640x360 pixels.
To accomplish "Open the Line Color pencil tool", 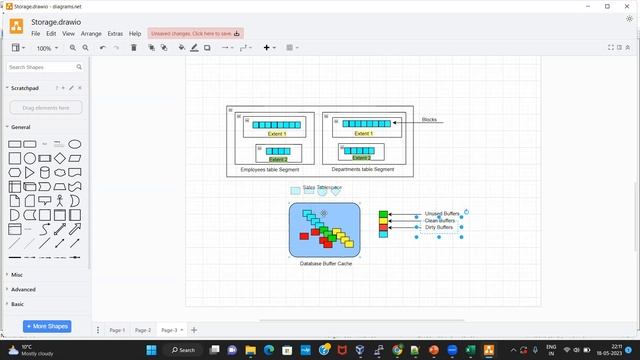I will point(194,48).
